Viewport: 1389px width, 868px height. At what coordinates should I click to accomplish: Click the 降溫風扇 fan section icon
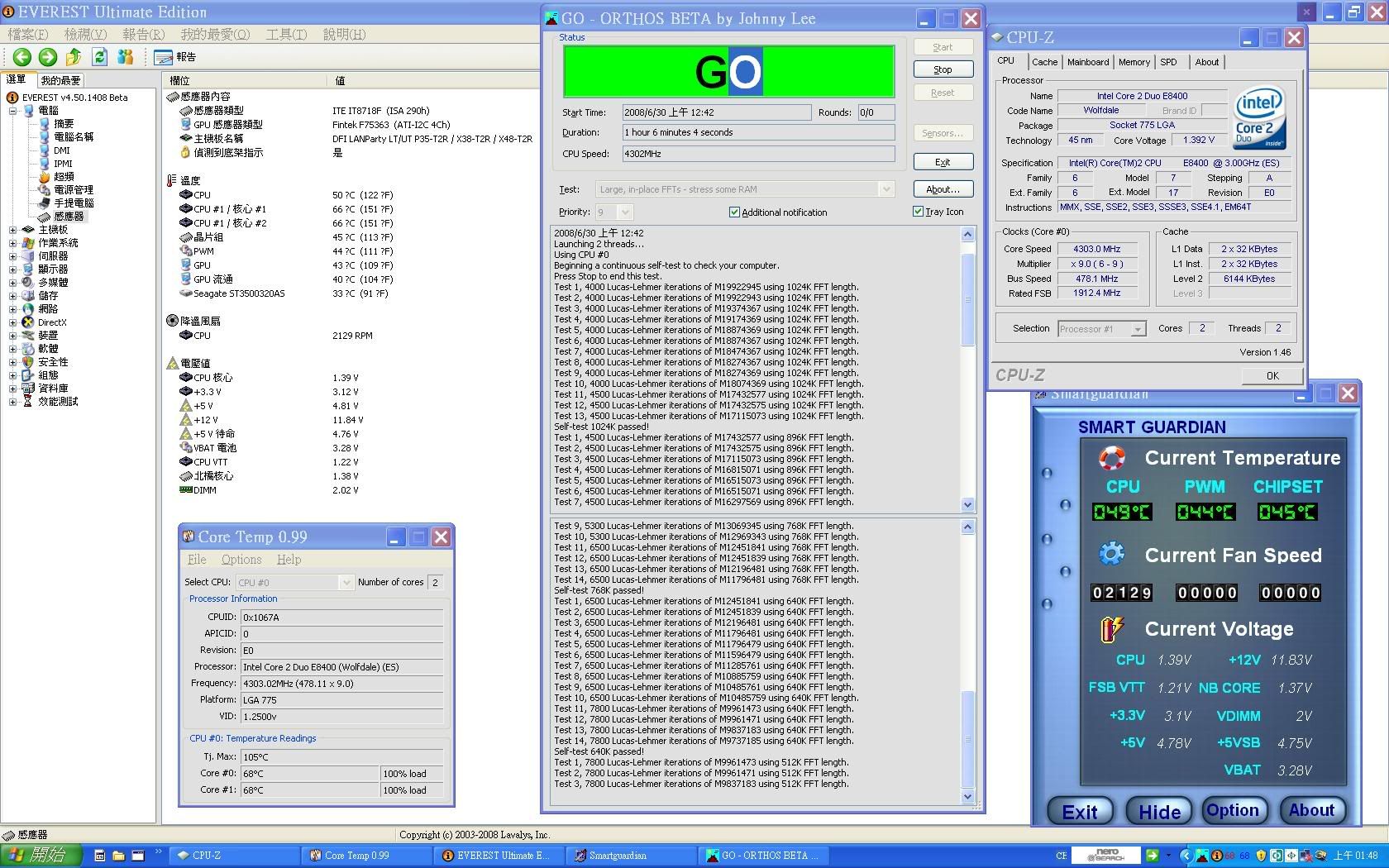172,321
